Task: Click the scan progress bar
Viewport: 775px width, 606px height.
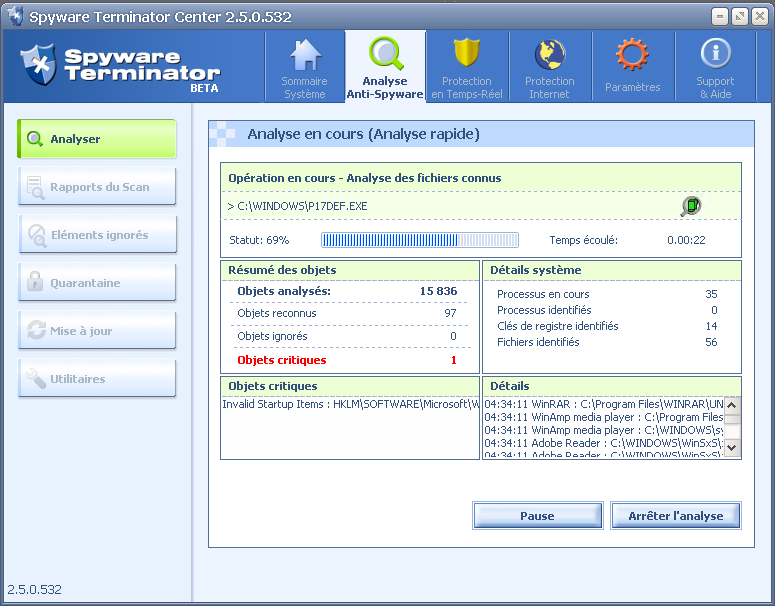Action: click(420, 240)
